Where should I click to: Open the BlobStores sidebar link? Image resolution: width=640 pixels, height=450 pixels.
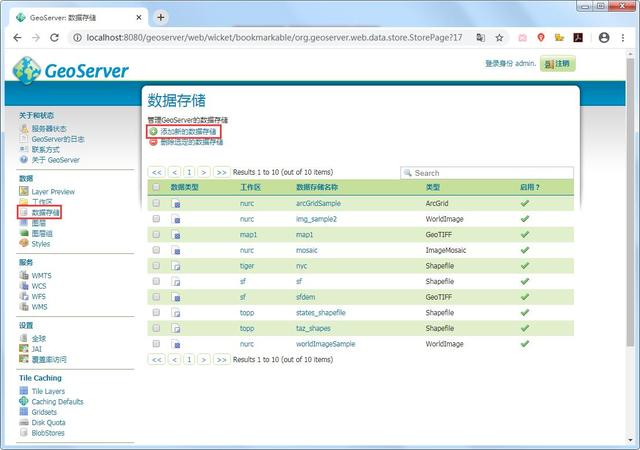[48, 433]
